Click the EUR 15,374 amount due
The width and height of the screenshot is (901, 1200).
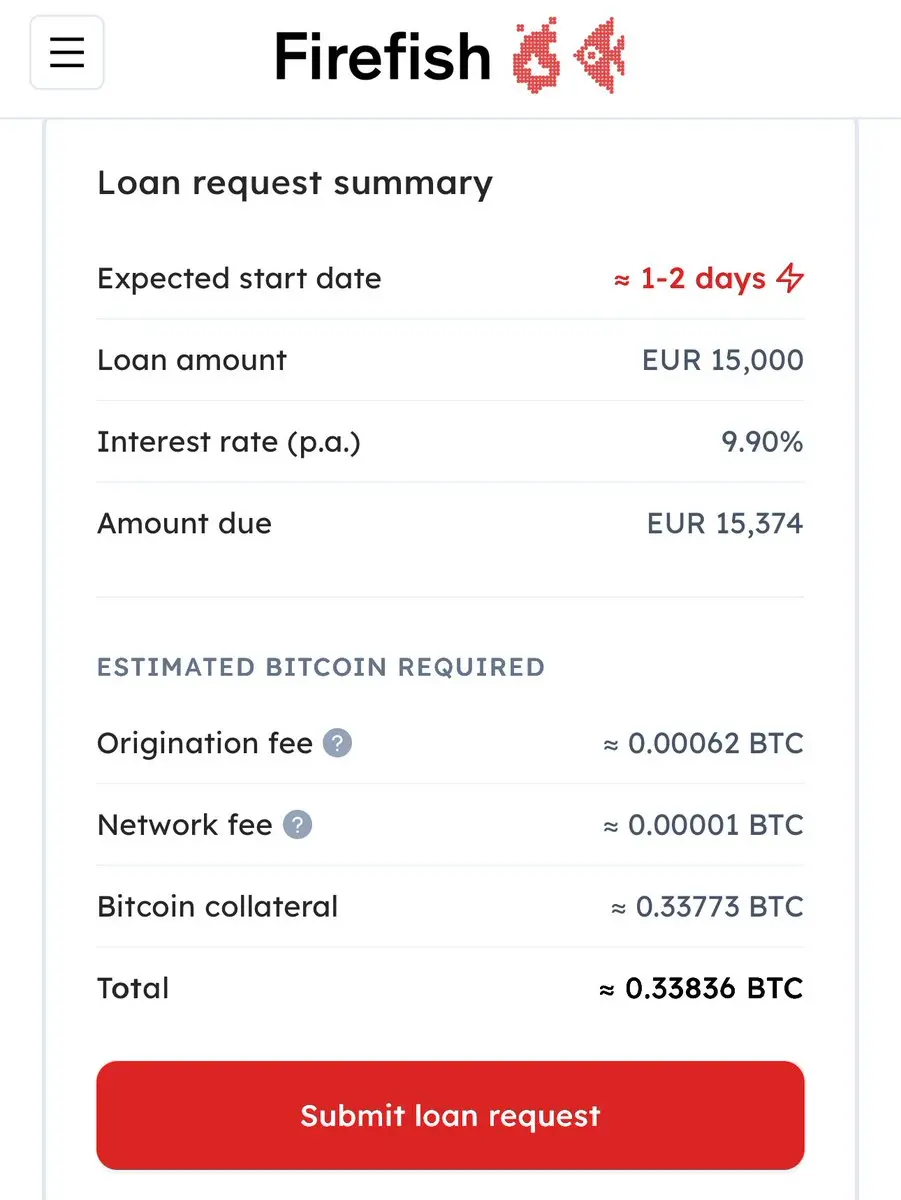pyautogui.click(x=725, y=523)
